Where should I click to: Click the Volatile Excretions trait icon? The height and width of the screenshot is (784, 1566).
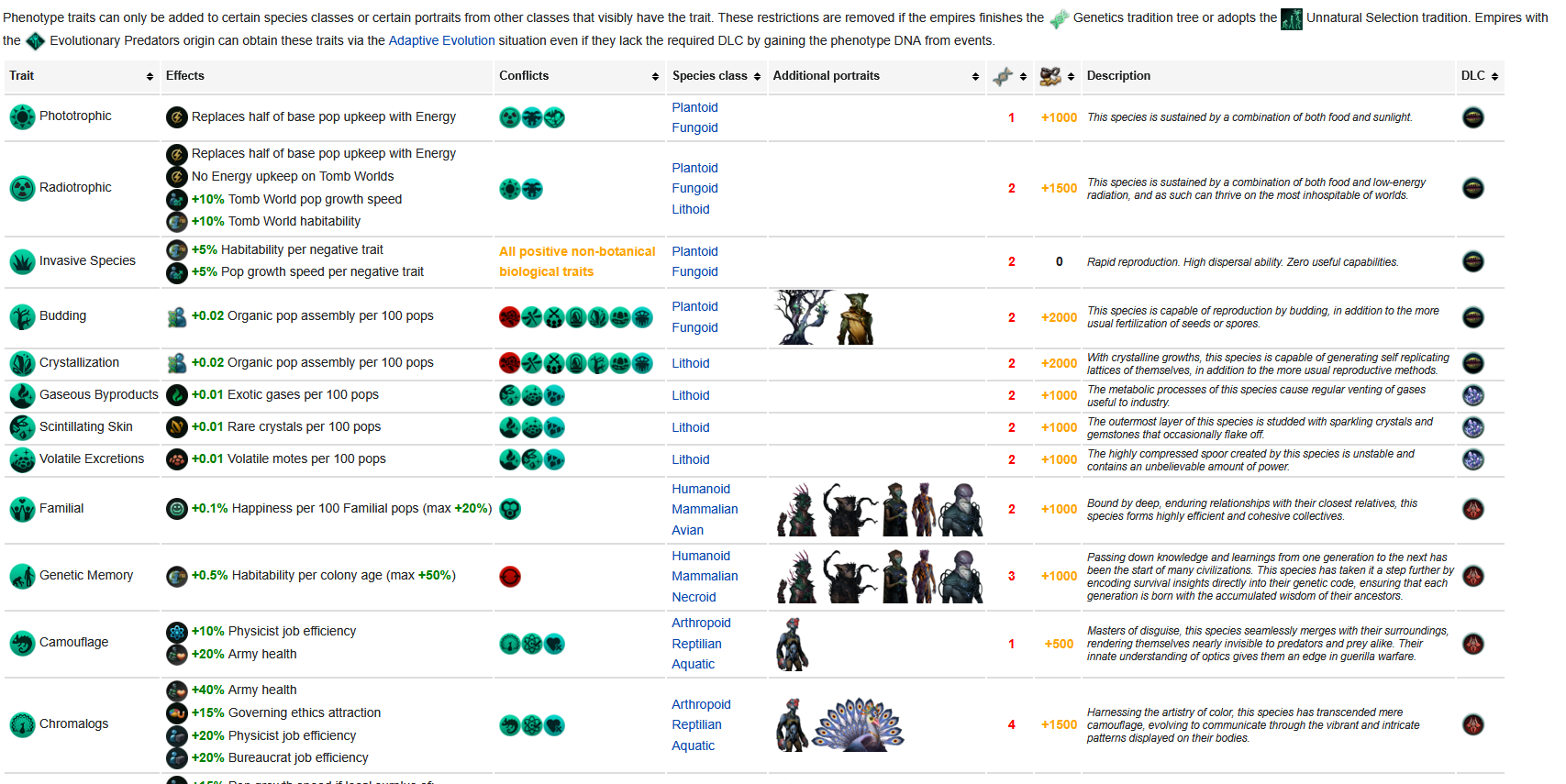[22, 459]
